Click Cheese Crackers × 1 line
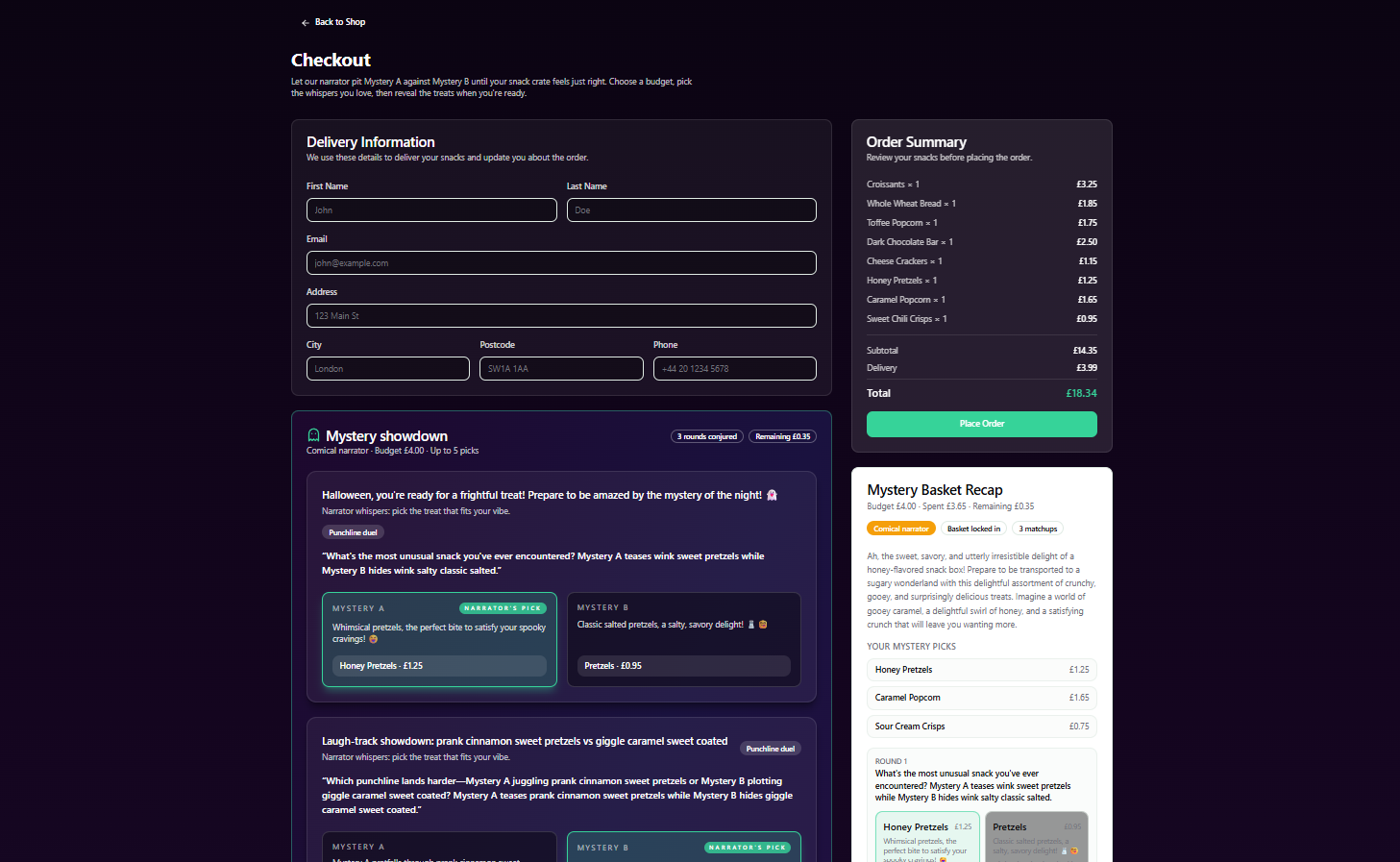This screenshot has width=1400, height=862. click(x=982, y=261)
